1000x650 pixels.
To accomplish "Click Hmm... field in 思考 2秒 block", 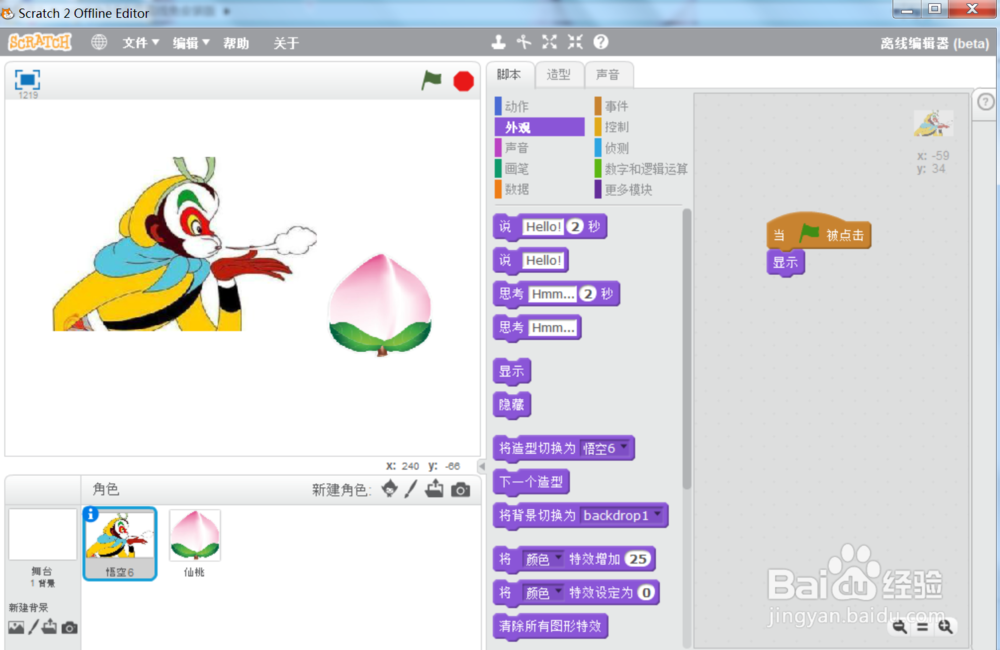I will 553,294.
